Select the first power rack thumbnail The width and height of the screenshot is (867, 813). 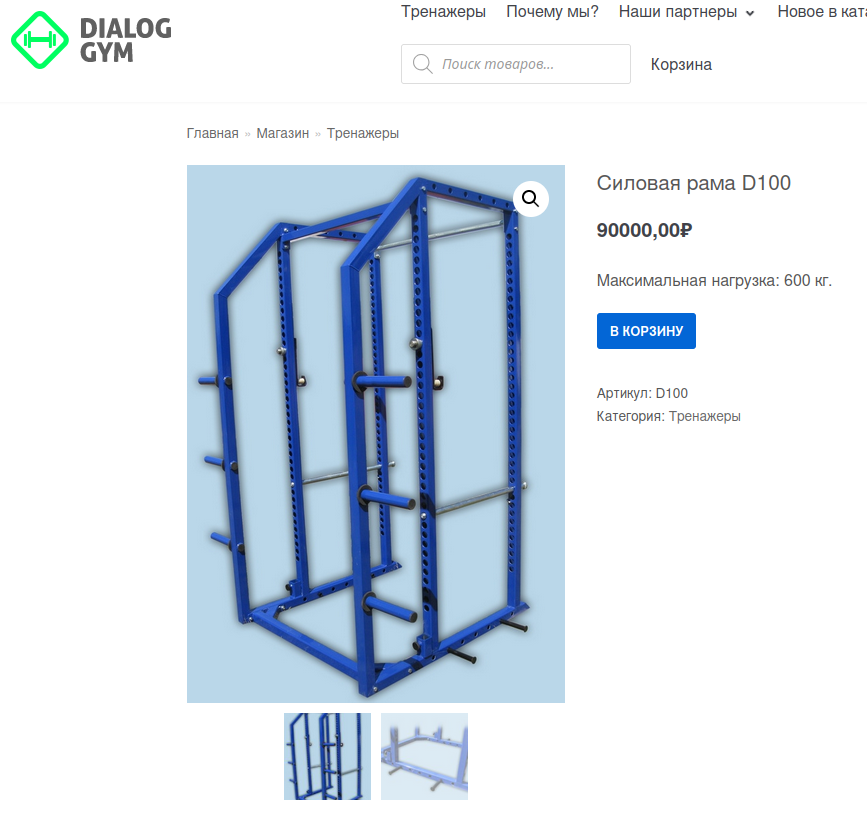(x=327, y=756)
